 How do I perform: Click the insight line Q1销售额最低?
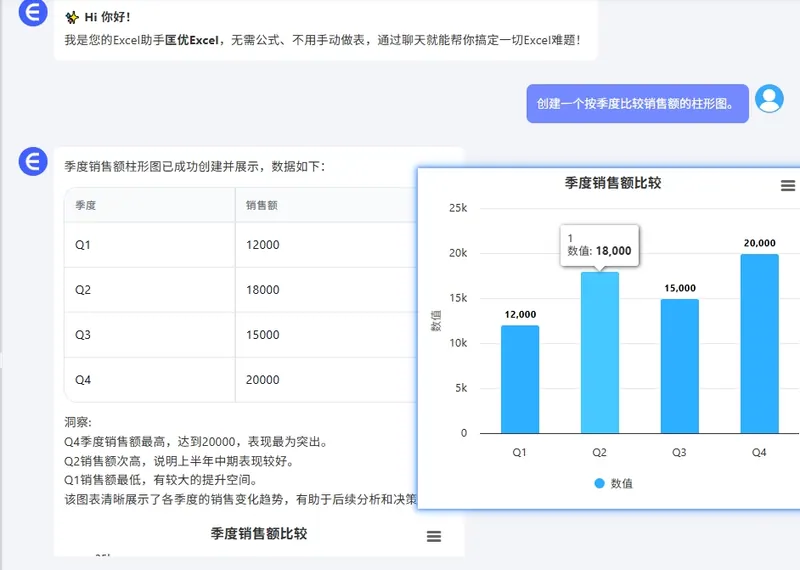click(161, 480)
